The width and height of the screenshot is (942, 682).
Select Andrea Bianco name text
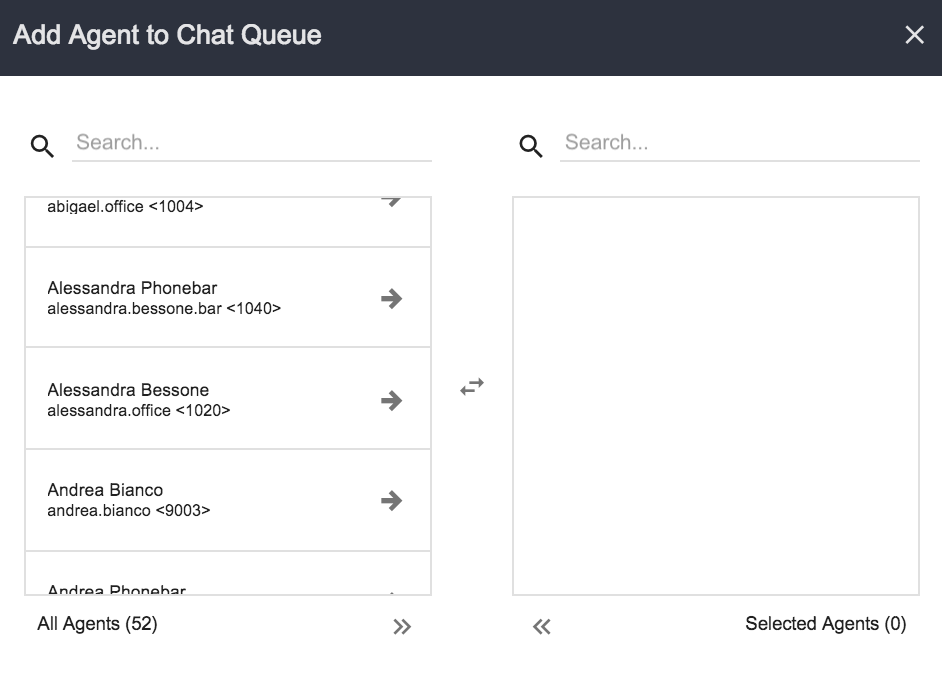click(x=105, y=490)
